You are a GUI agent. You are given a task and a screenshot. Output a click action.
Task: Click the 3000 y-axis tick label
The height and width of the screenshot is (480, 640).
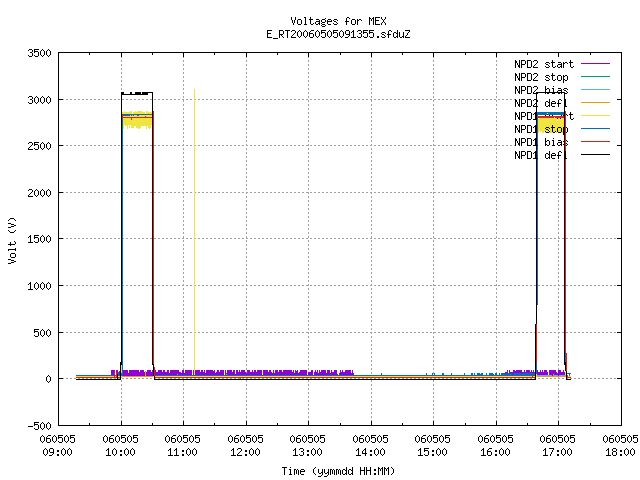[39, 100]
